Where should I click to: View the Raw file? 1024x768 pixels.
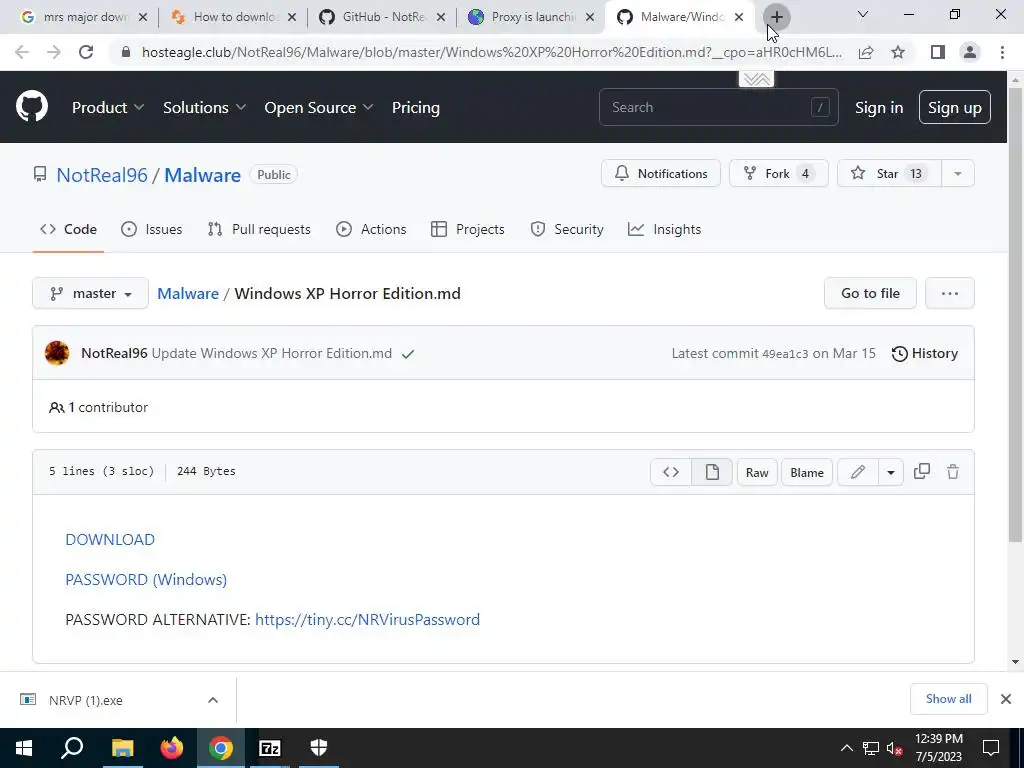coord(757,472)
